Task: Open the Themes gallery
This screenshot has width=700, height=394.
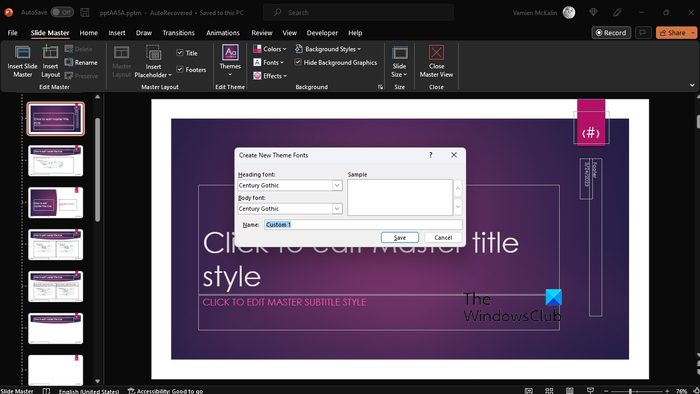Action: 230,61
